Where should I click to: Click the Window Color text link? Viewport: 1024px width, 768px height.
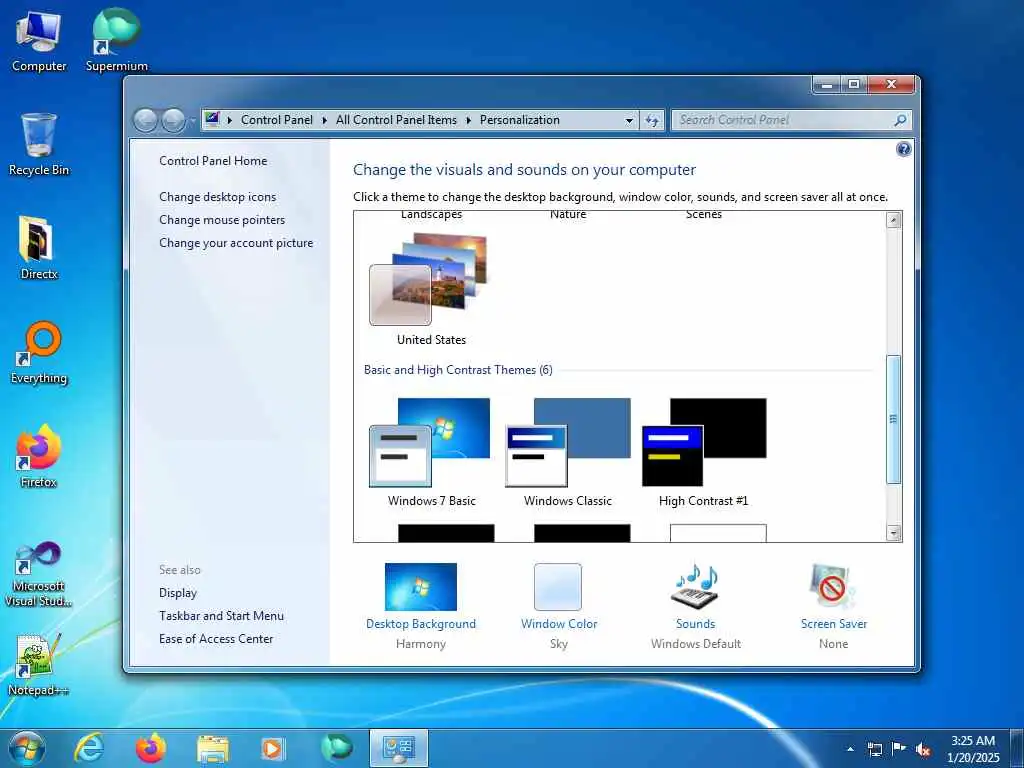pyautogui.click(x=559, y=624)
